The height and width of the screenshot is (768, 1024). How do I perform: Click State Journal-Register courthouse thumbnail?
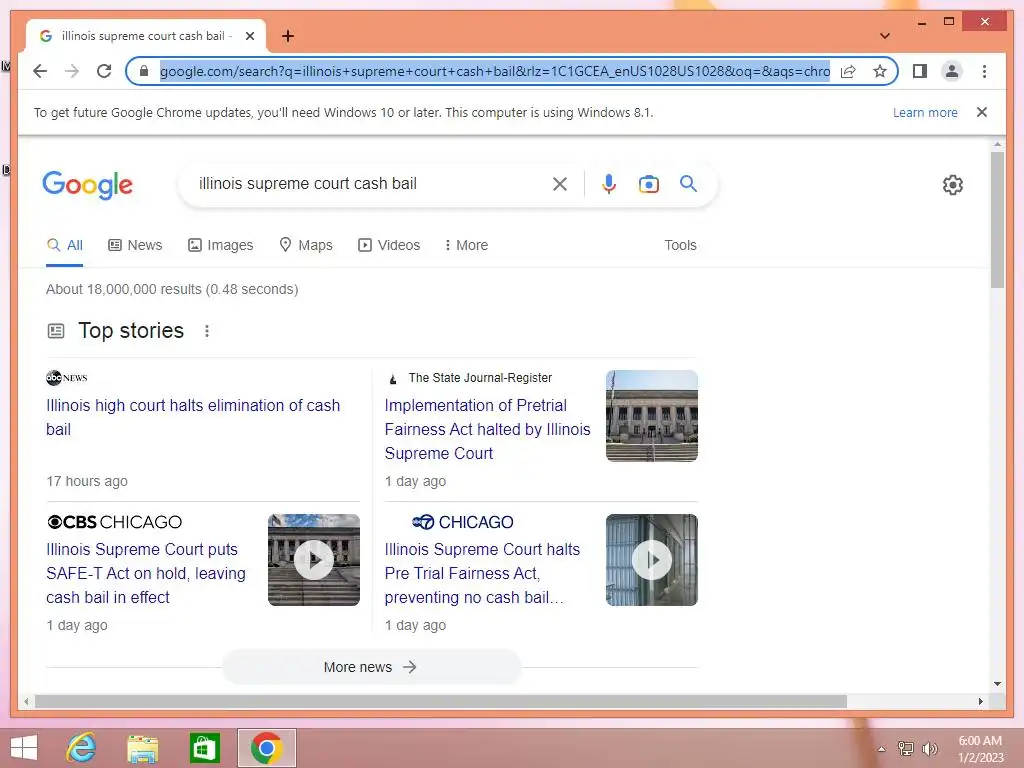pyautogui.click(x=652, y=416)
